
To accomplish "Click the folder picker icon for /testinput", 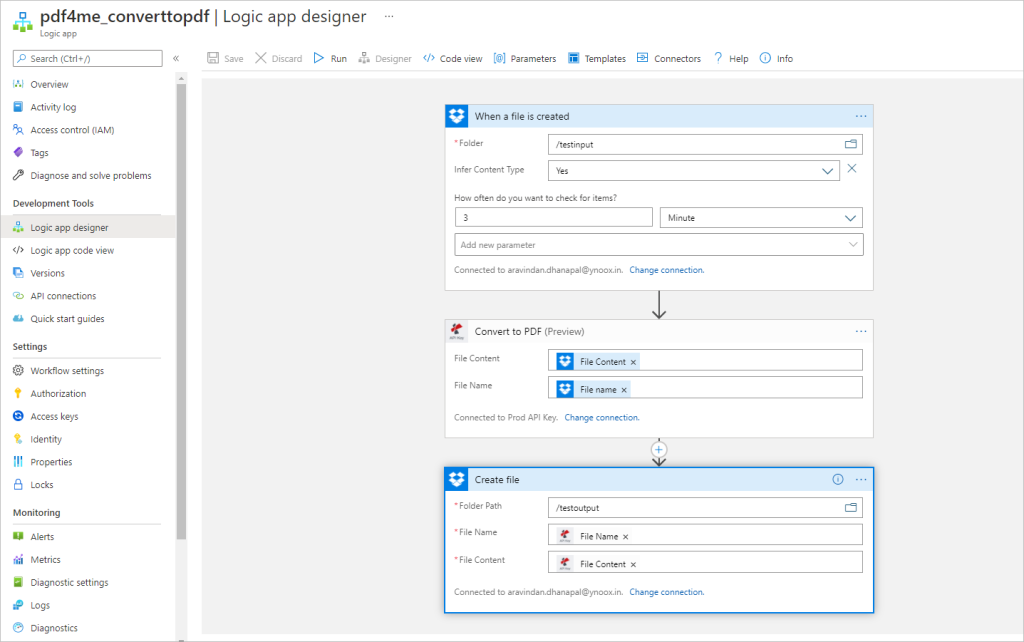I will tap(851, 144).
